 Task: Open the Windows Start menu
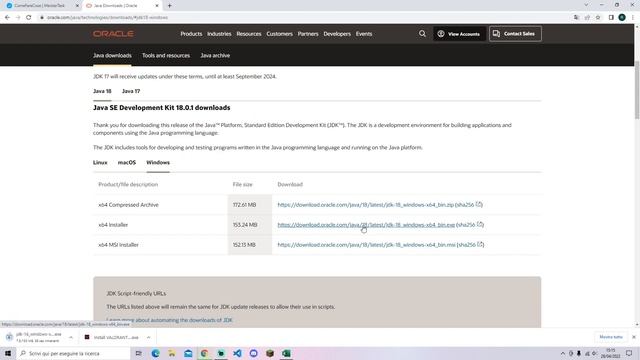click(x=8, y=353)
